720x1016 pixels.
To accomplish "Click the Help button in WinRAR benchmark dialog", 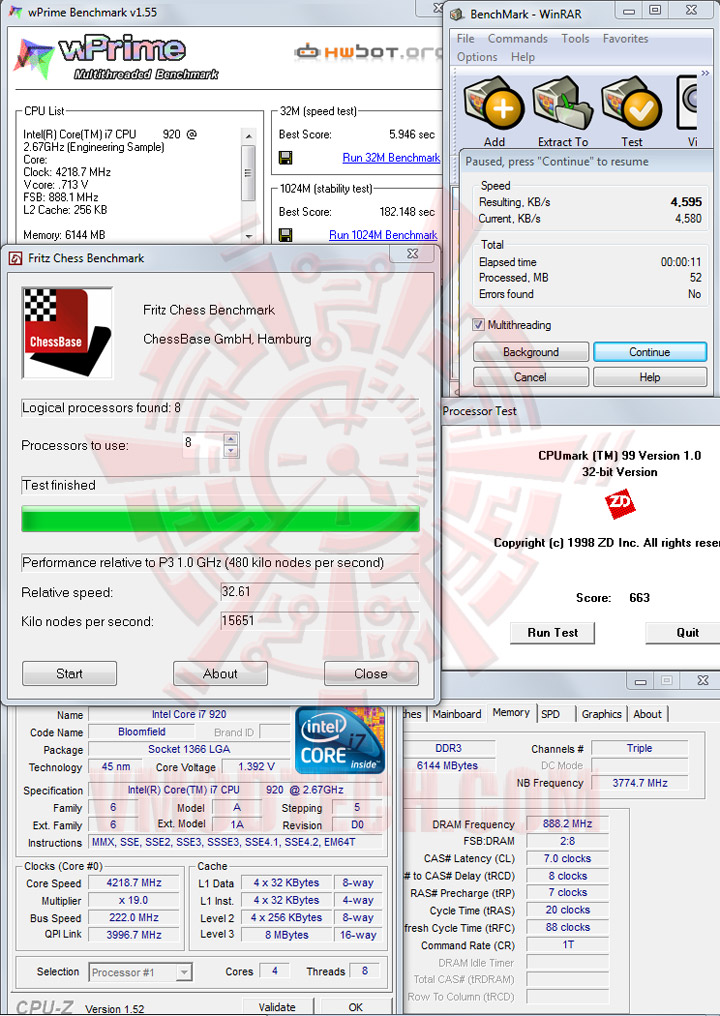I will pyautogui.click(x=649, y=377).
